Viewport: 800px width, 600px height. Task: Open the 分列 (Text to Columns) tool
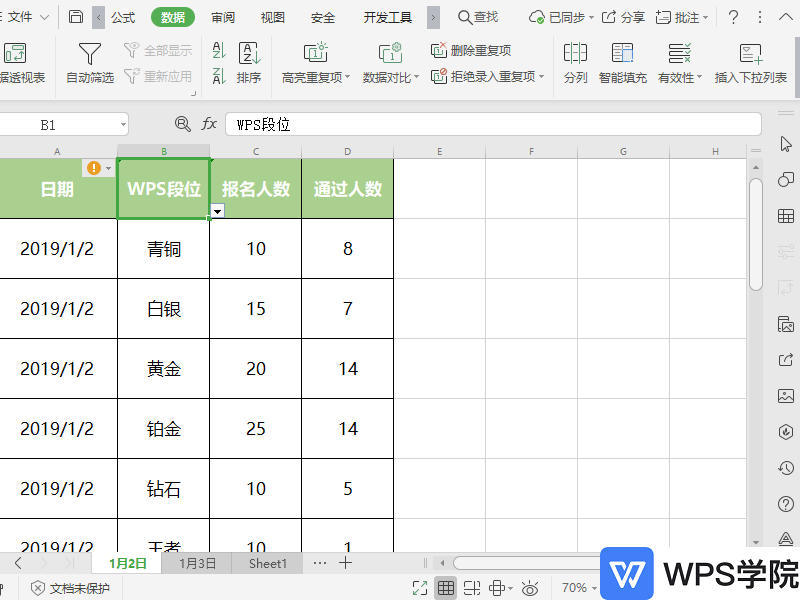[575, 60]
